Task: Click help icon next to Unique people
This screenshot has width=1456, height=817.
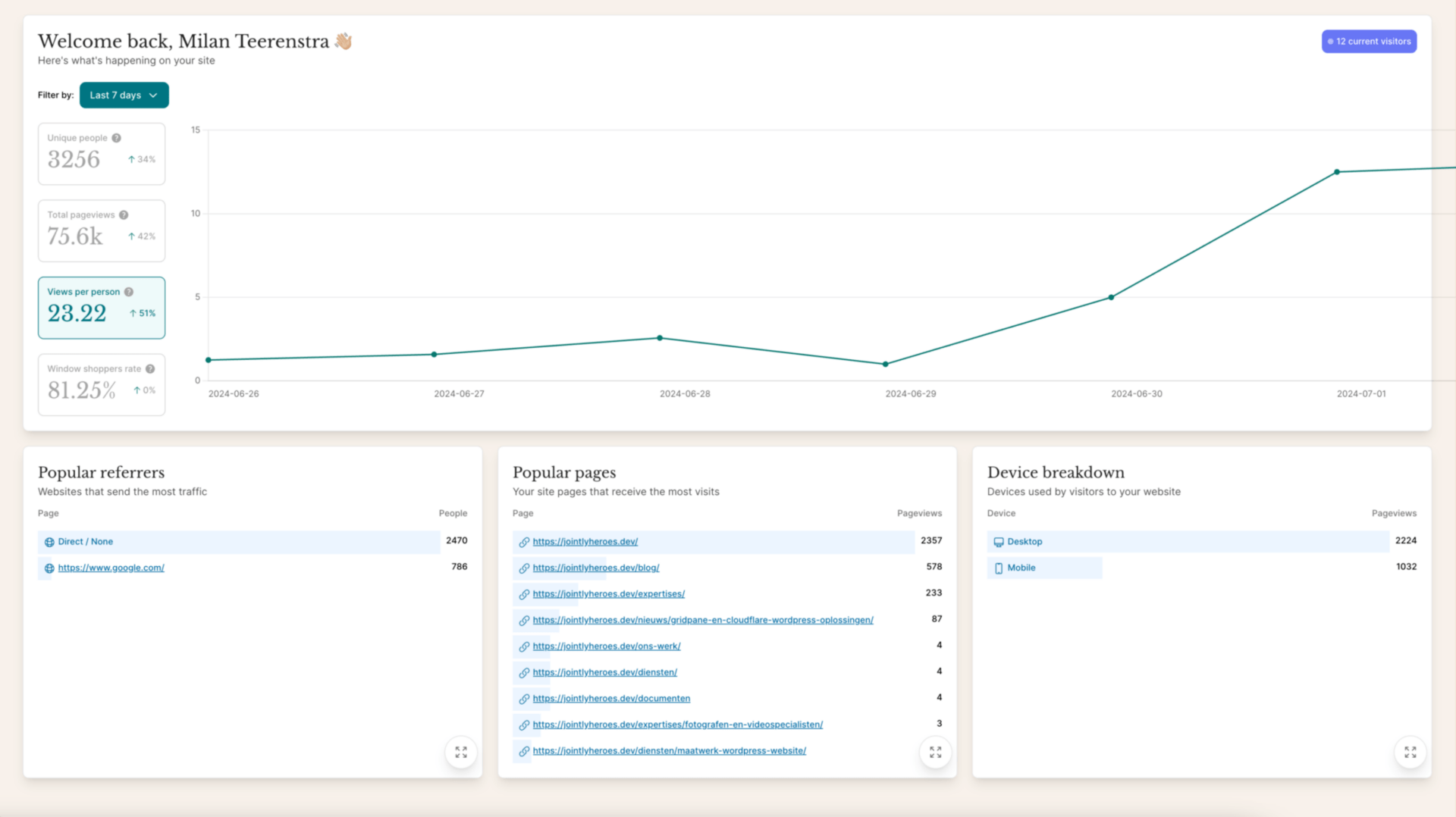Action: pyautogui.click(x=116, y=138)
